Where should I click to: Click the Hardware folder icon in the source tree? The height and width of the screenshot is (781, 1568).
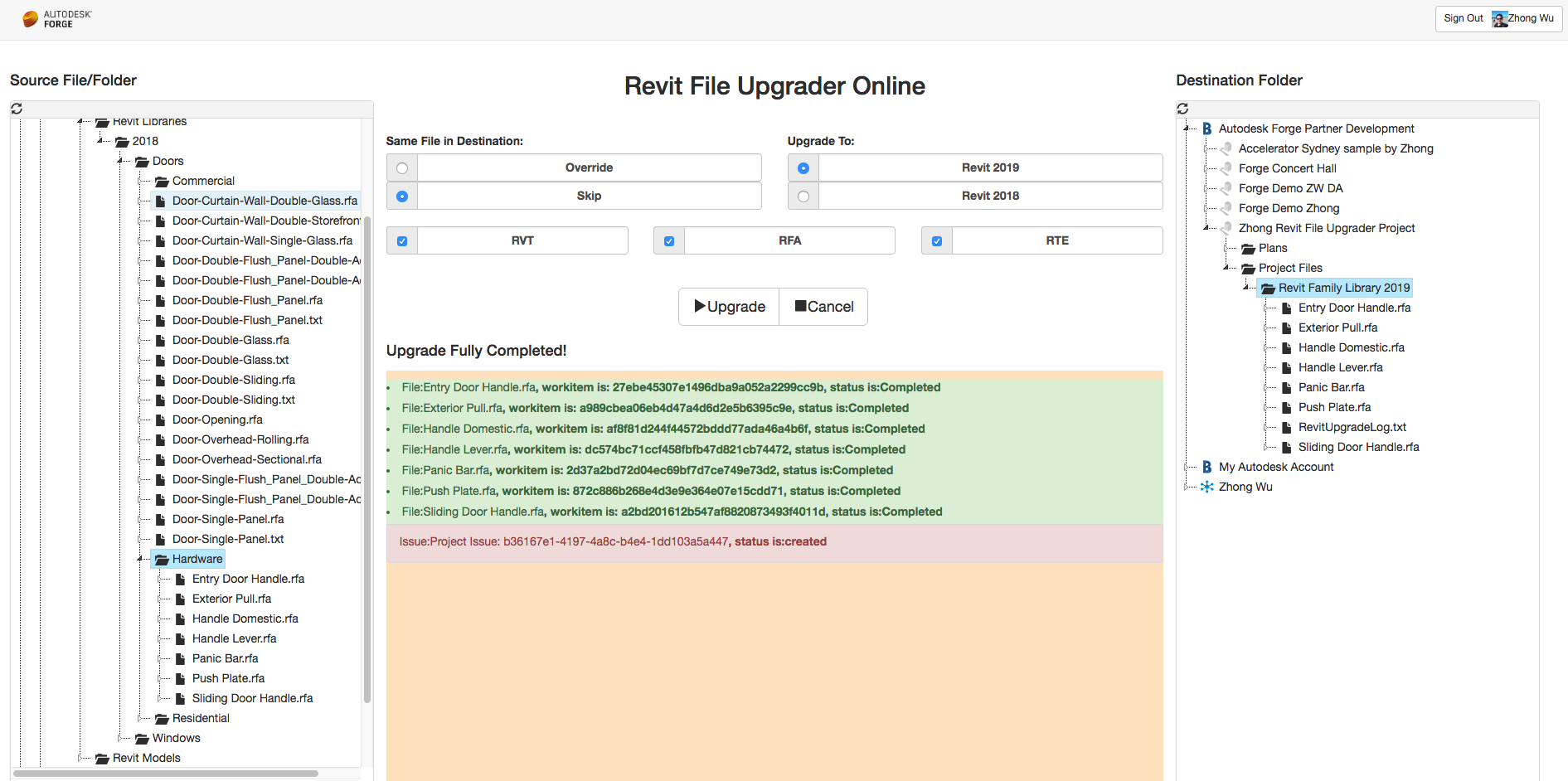click(x=160, y=559)
